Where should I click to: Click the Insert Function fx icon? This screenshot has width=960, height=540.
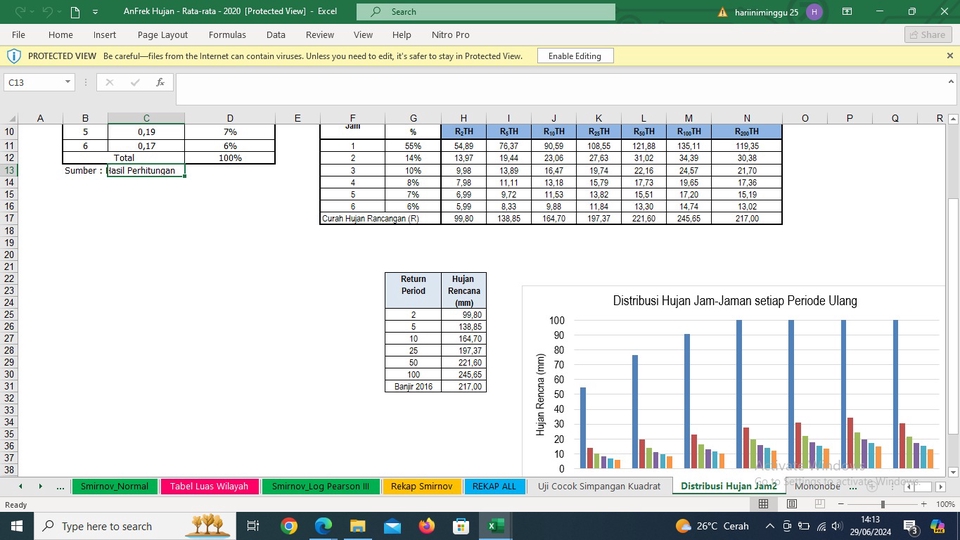pyautogui.click(x=159, y=83)
